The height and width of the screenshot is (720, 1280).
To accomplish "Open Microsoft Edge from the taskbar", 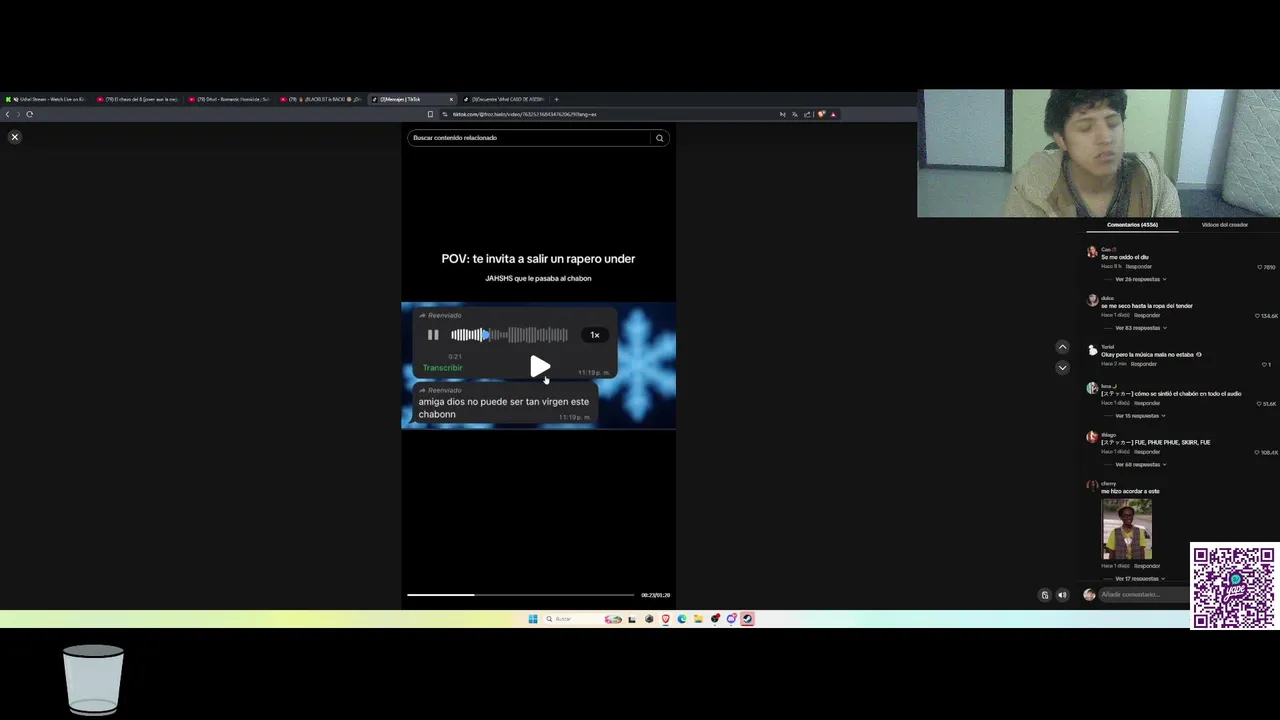I will [682, 619].
